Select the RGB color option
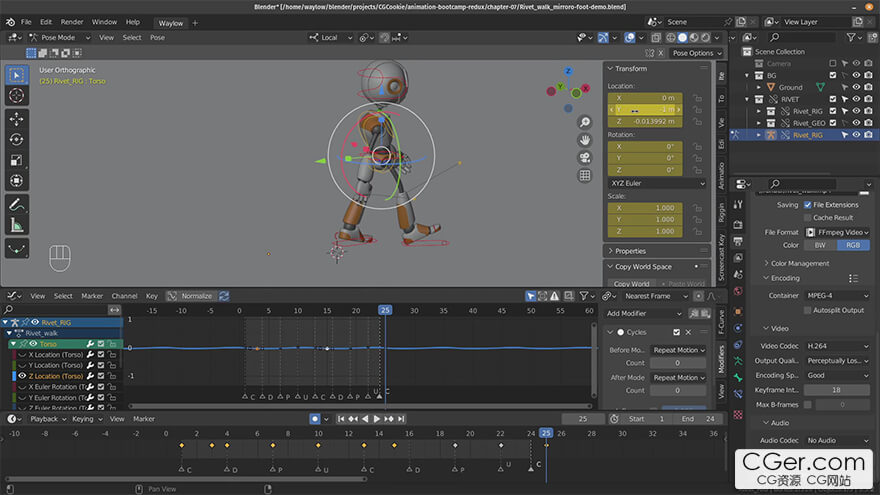Viewport: 880px width, 495px height. [x=853, y=245]
